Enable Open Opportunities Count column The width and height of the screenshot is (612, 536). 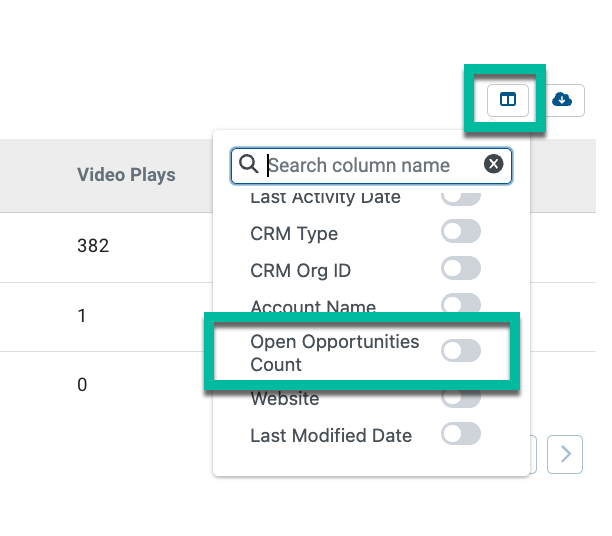461,350
